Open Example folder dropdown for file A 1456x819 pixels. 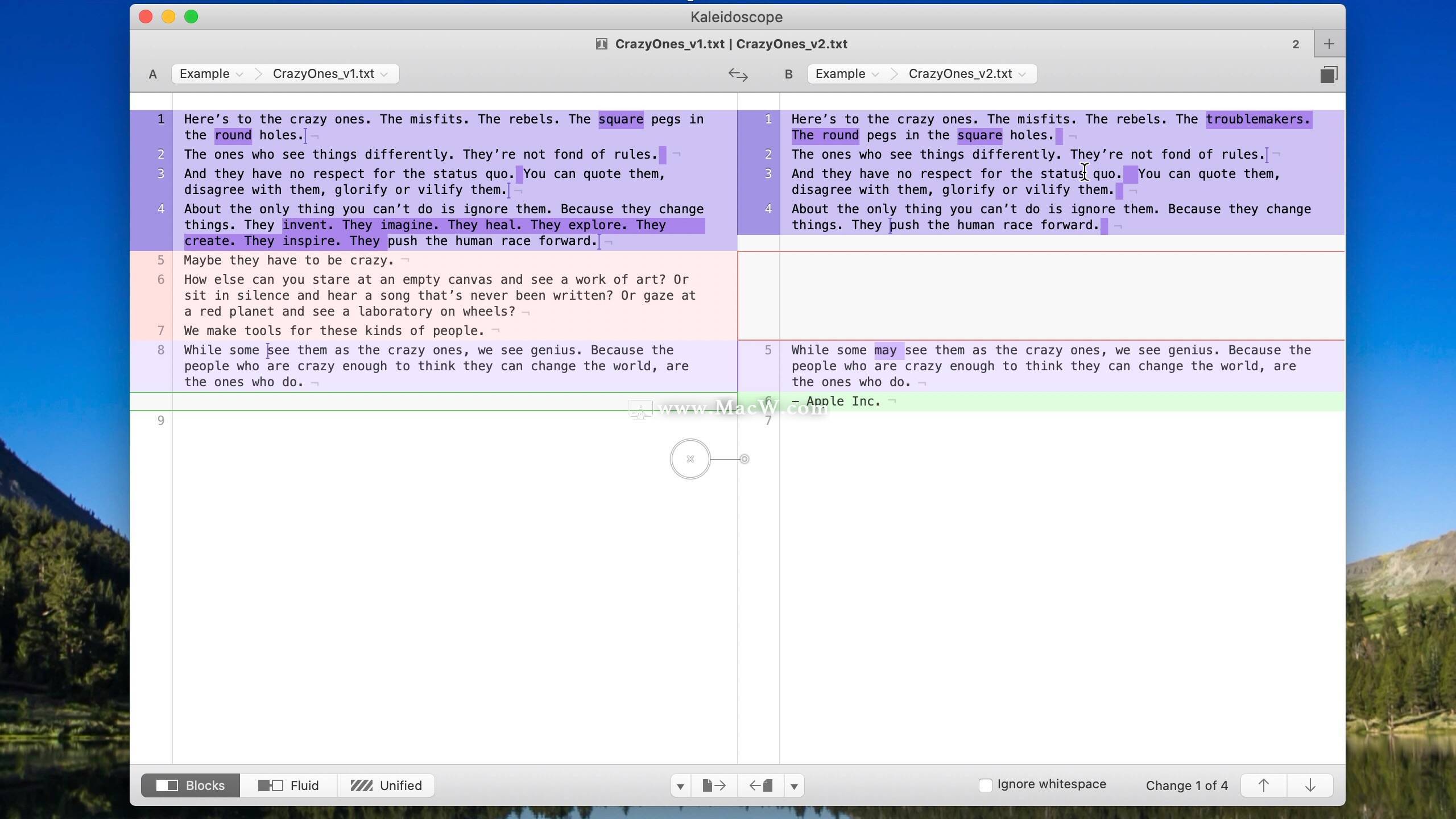211,74
